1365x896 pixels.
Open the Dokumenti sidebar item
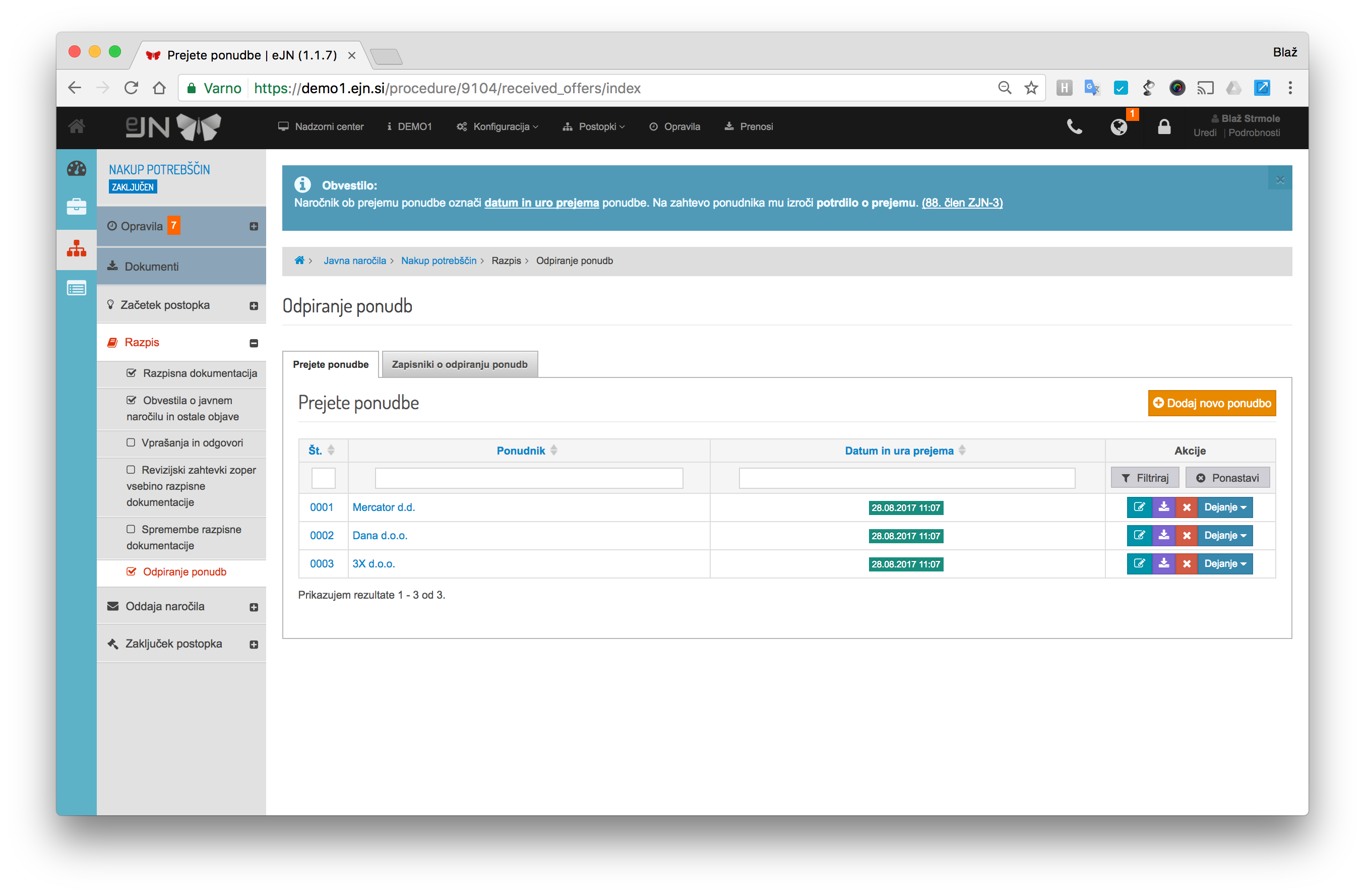(x=181, y=267)
